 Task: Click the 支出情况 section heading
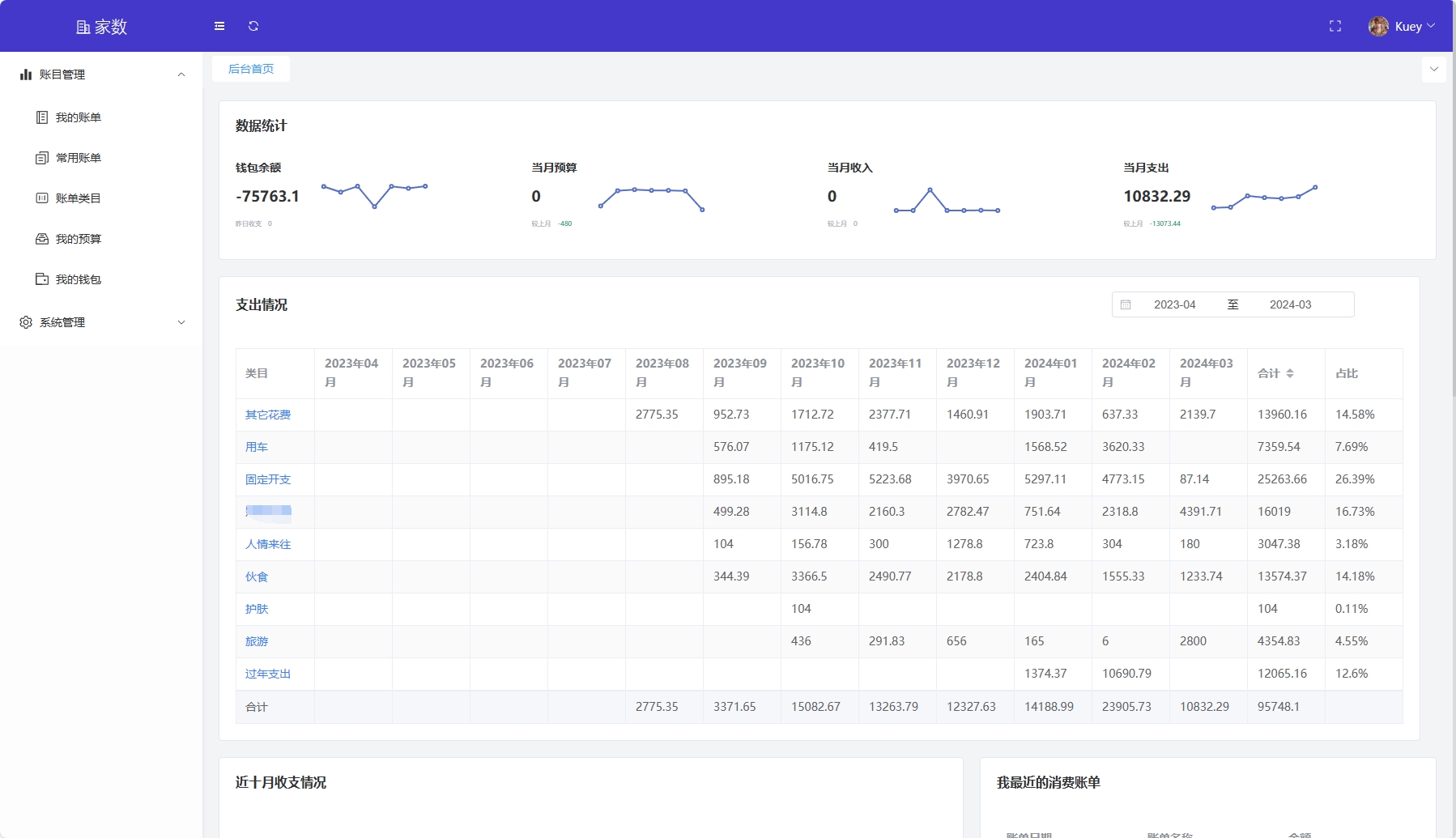pos(262,305)
